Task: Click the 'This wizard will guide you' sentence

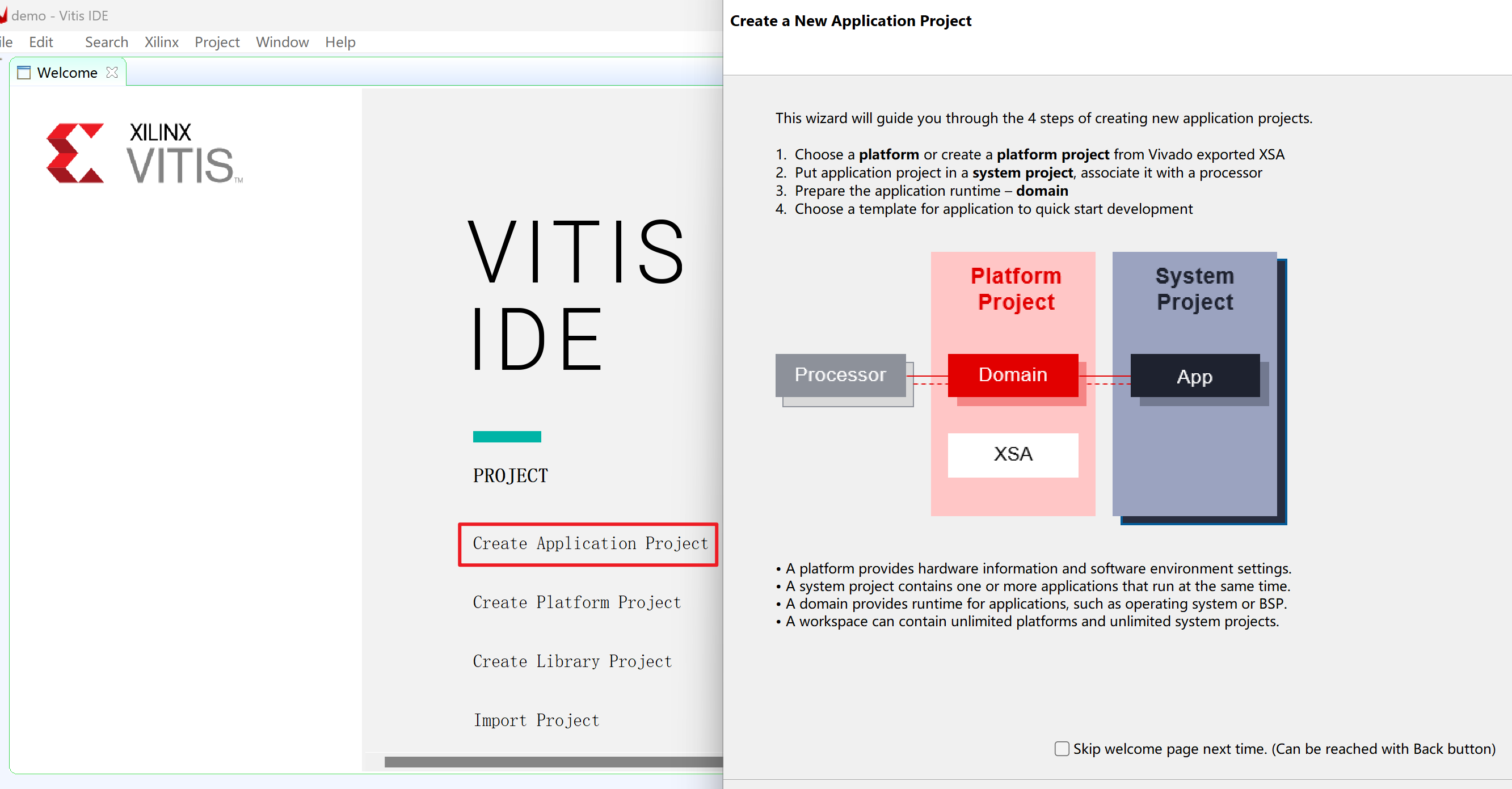Action: click(1043, 118)
